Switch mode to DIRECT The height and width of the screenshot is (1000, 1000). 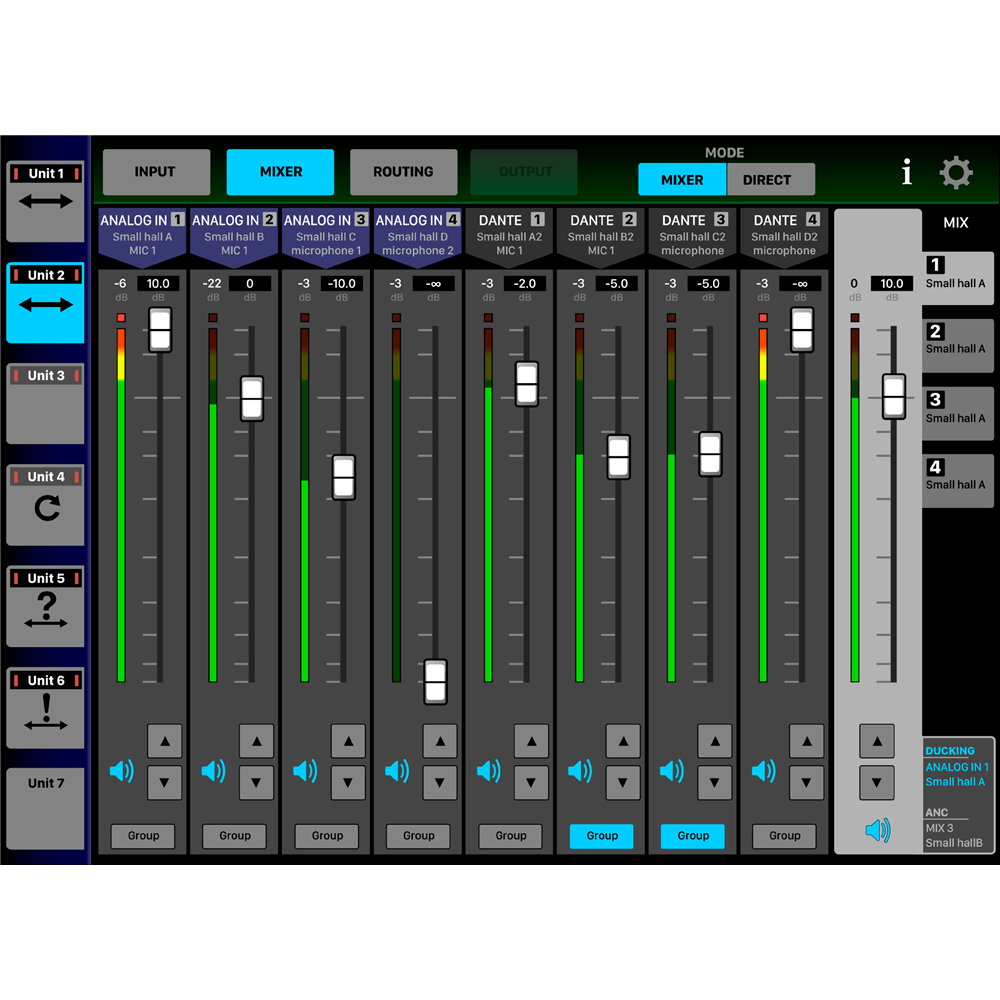click(767, 180)
